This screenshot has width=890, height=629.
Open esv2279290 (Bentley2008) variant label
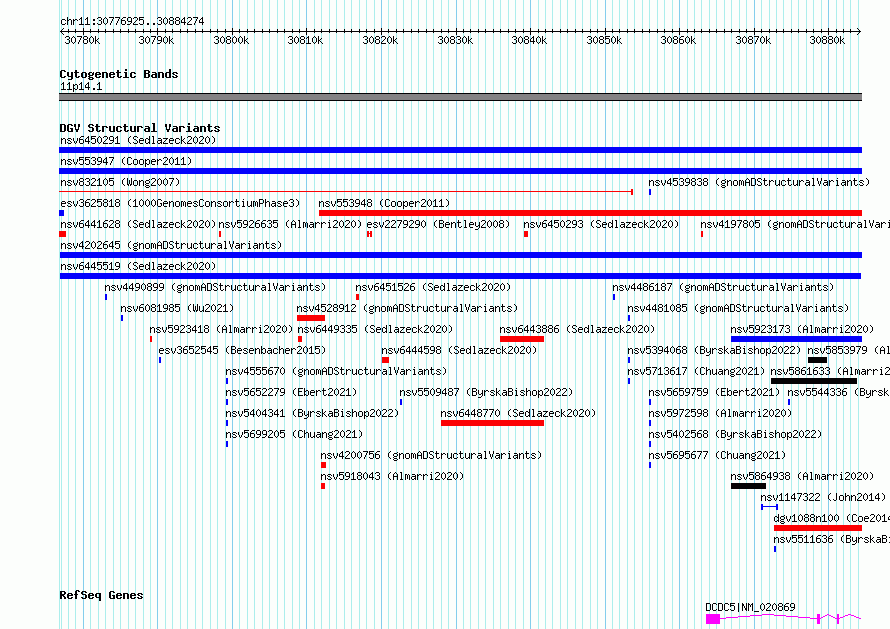pyautogui.click(x=438, y=224)
